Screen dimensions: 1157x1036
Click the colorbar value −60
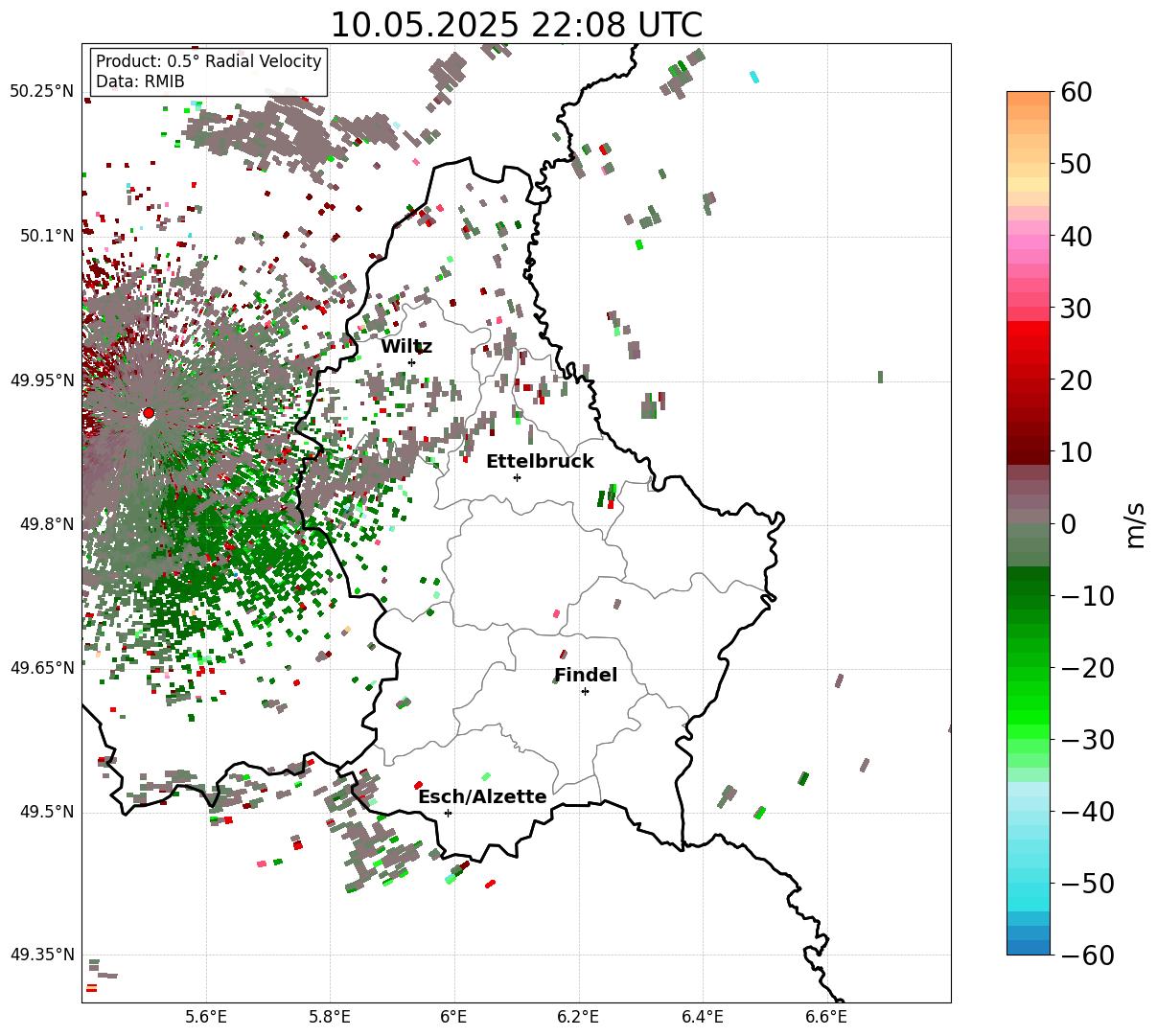[x=1088, y=955]
